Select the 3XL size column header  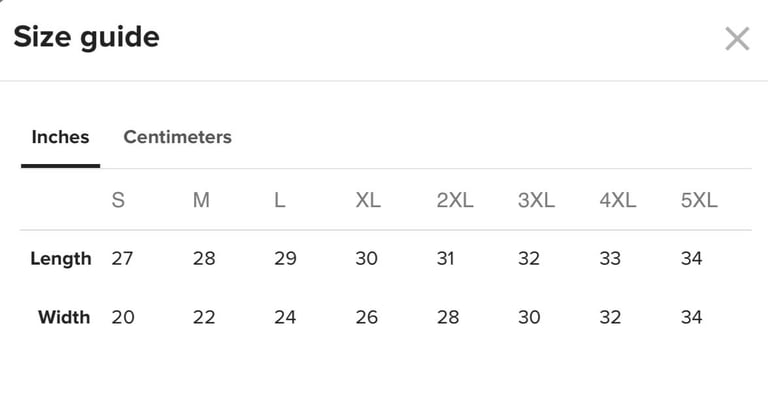click(x=536, y=200)
